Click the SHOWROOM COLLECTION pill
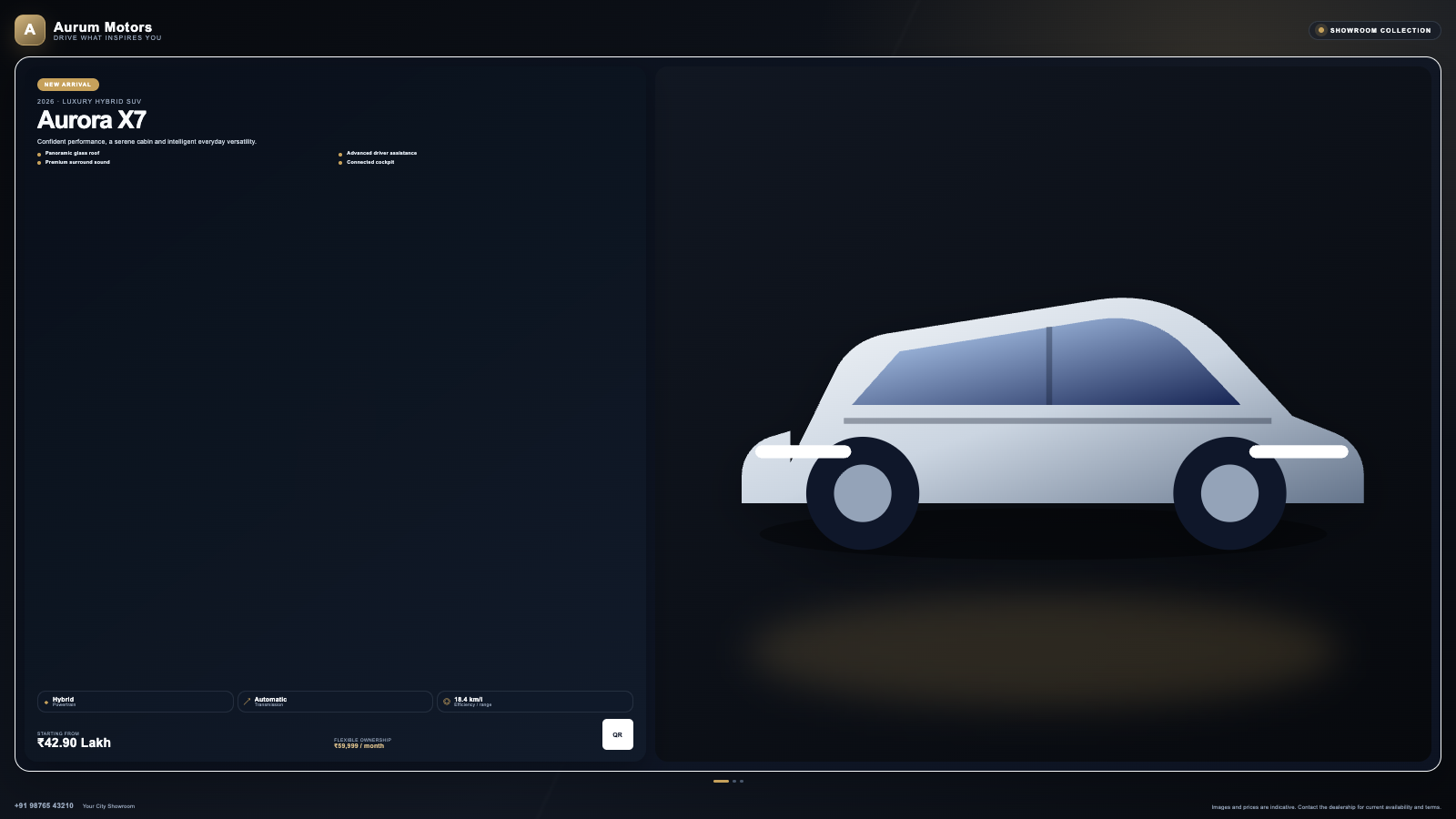The image size is (1456, 819). 1375,30
